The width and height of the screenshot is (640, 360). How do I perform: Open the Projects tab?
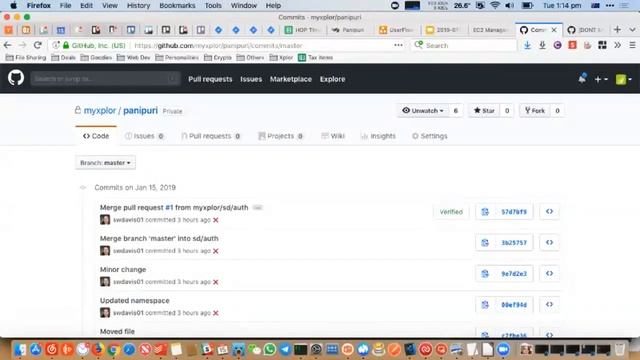[x=281, y=136]
